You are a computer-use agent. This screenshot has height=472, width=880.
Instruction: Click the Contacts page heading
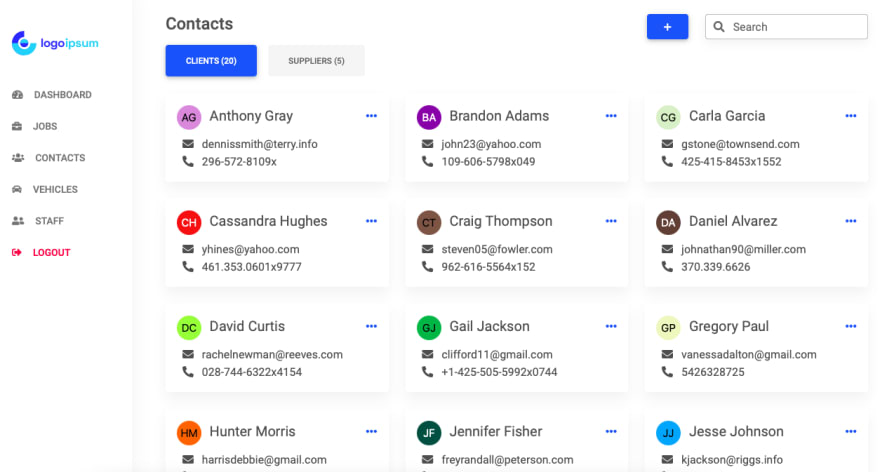[x=199, y=24]
